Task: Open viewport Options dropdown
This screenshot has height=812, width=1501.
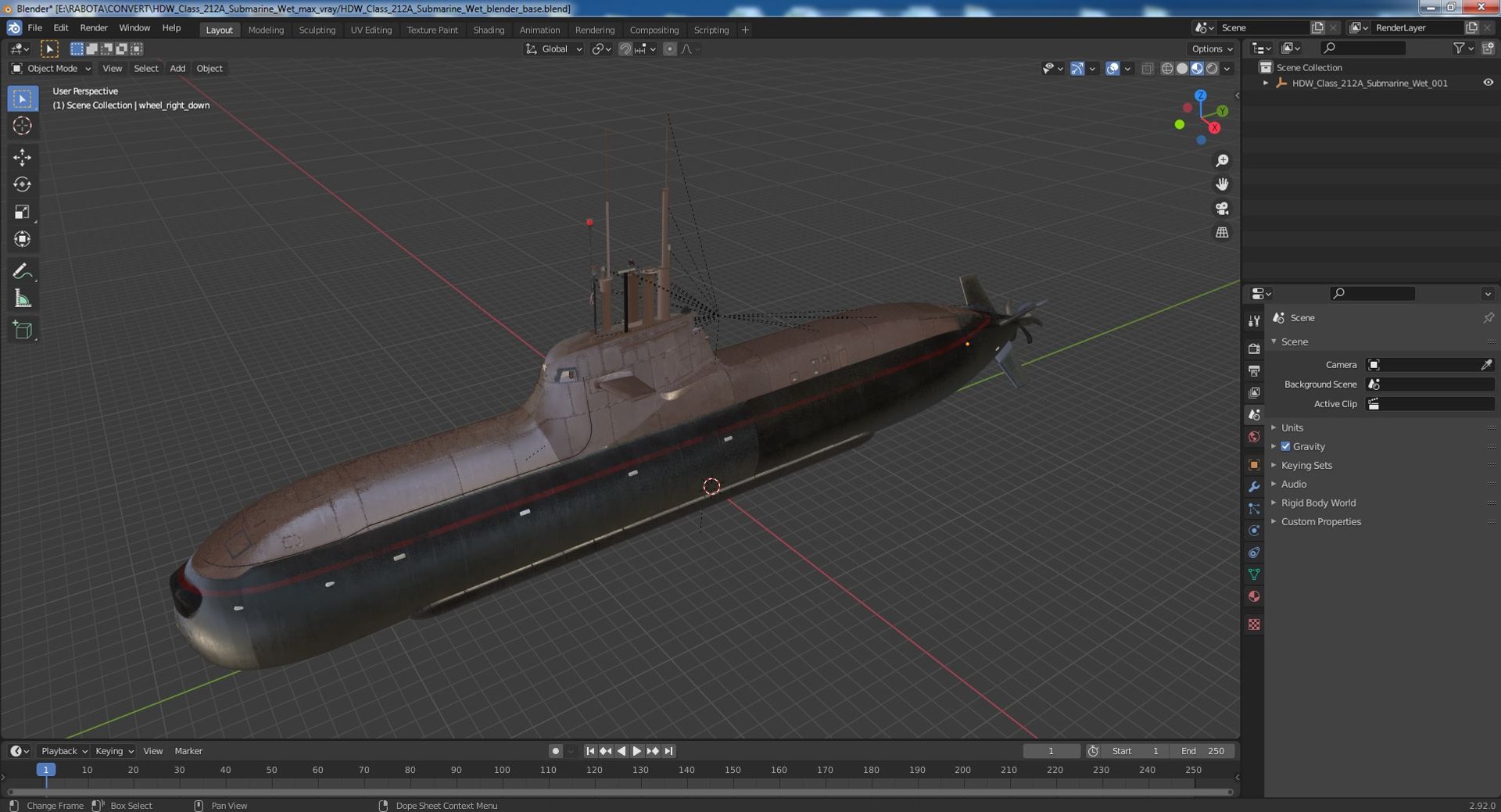Action: (1212, 49)
